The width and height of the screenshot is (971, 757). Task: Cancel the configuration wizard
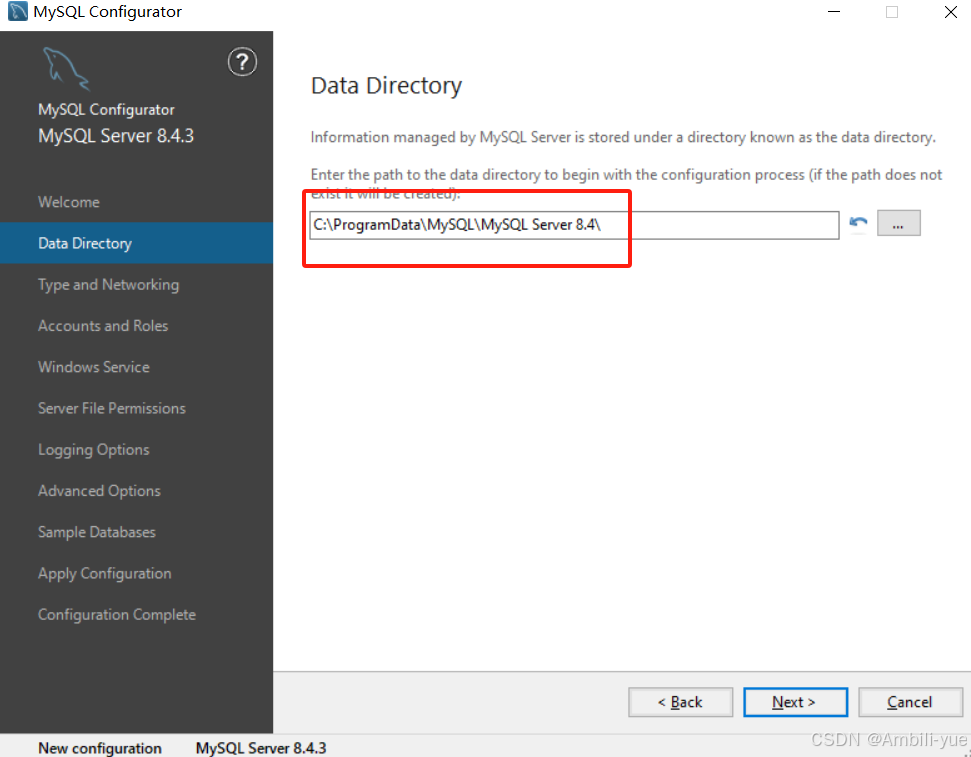pos(910,702)
